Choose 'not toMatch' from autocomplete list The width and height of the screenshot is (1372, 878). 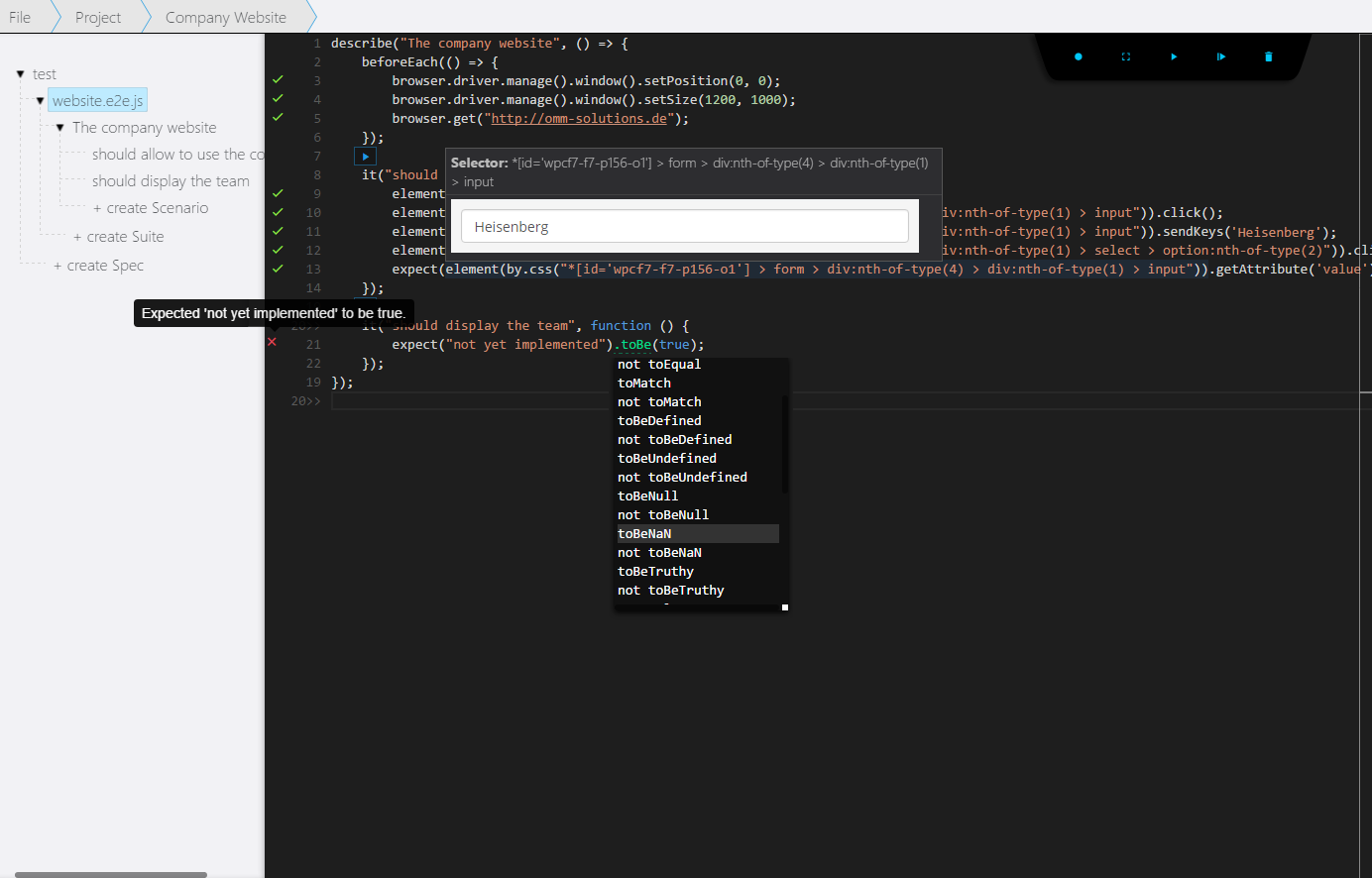659,401
